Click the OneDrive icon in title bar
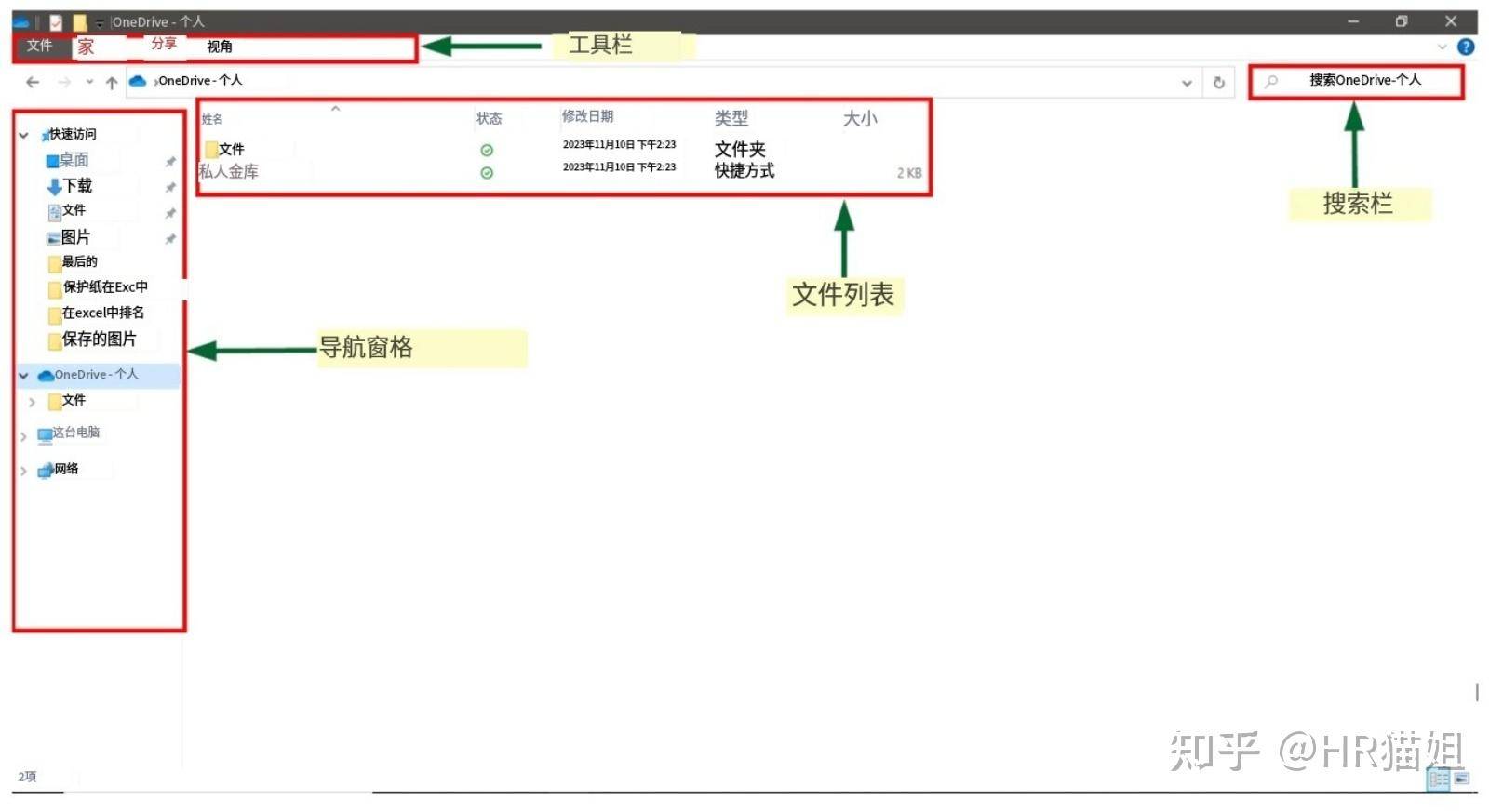The width and height of the screenshot is (1503, 812). [x=21, y=22]
